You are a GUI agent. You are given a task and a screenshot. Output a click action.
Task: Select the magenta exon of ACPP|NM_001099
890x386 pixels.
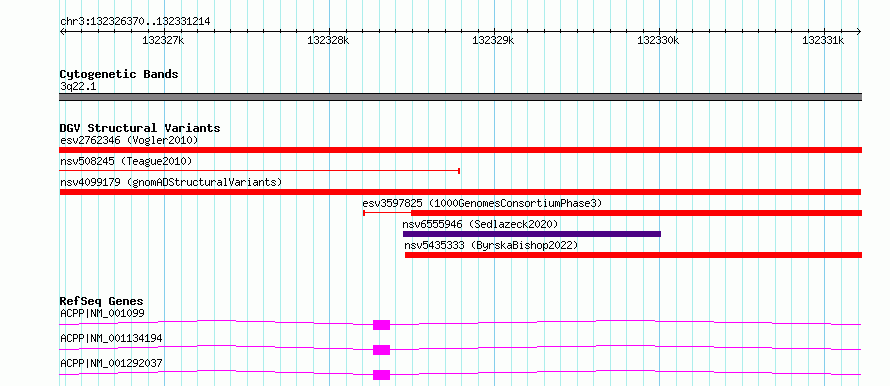tap(381, 325)
